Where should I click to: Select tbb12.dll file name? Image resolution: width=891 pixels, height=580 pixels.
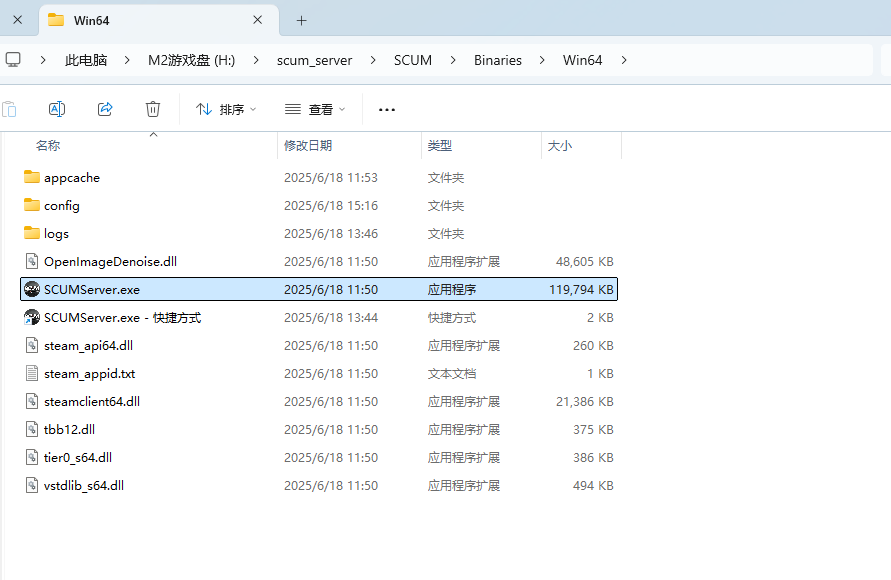(x=69, y=429)
